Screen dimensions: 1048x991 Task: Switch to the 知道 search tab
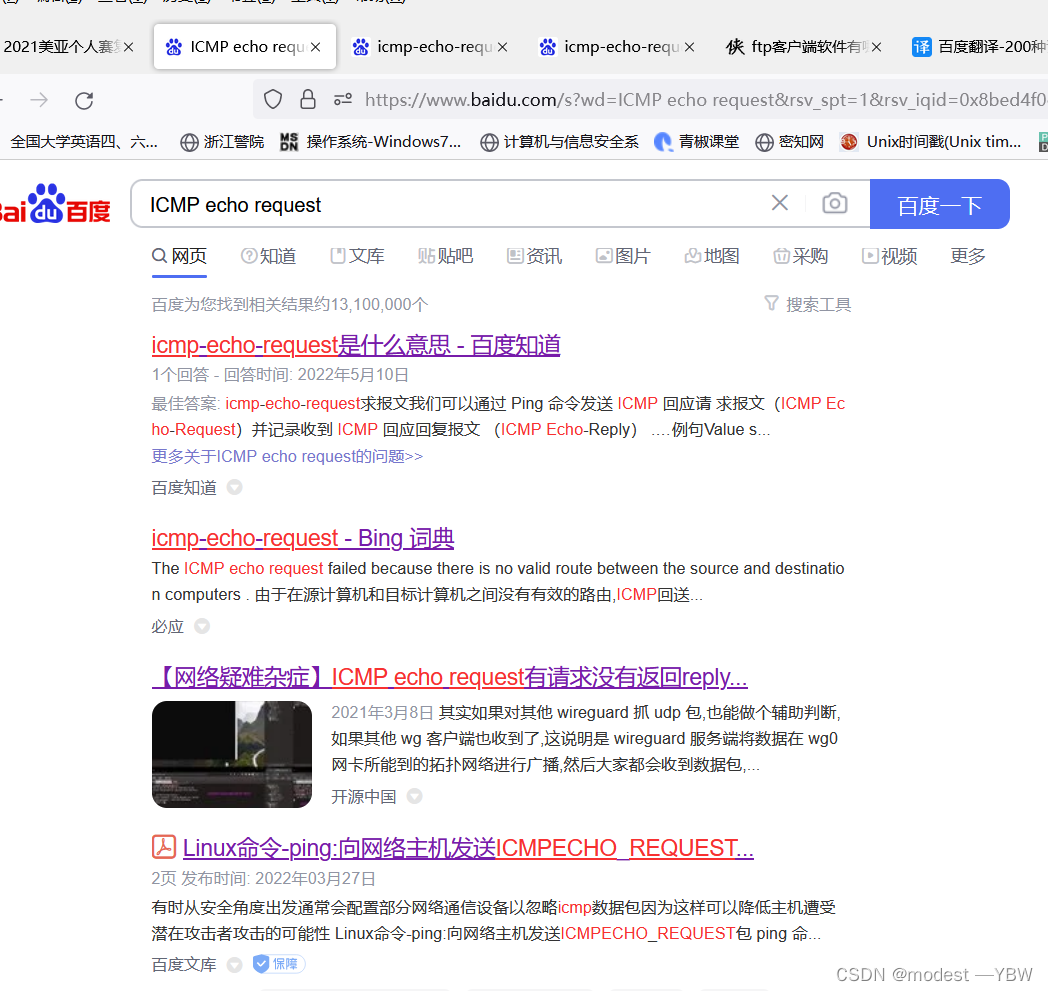coord(268,256)
